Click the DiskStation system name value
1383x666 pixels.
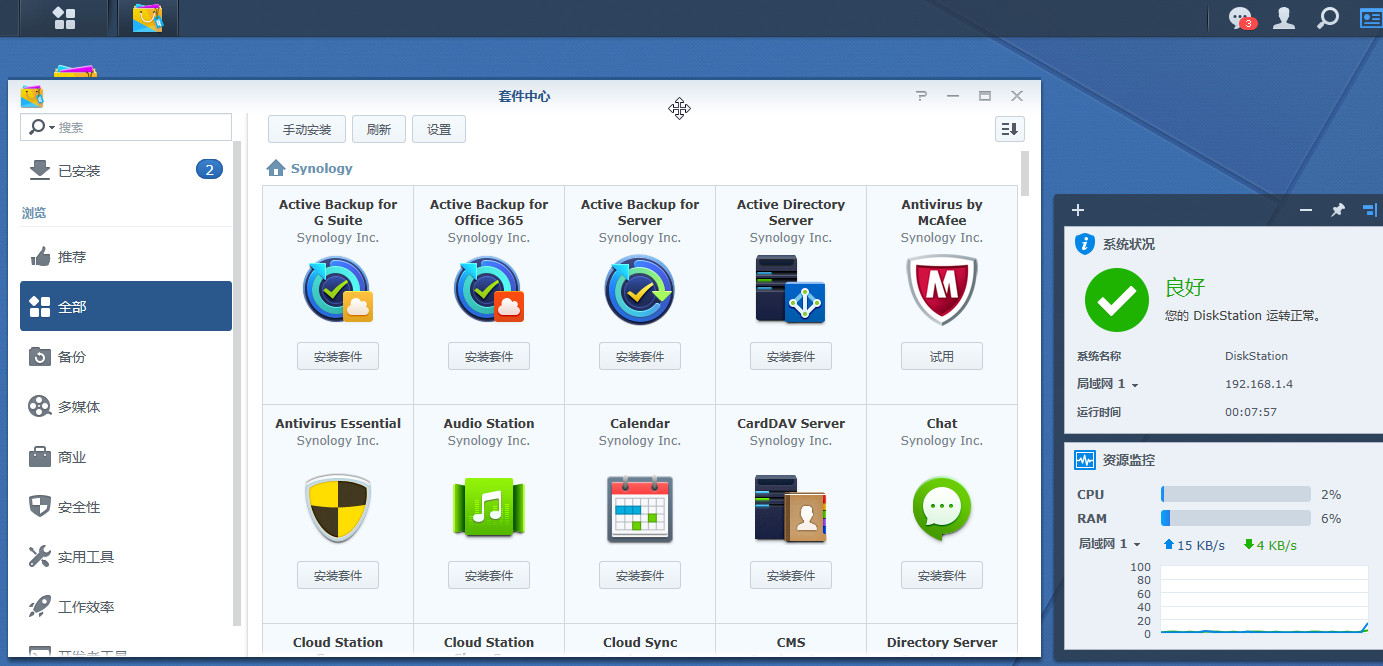coord(1256,356)
